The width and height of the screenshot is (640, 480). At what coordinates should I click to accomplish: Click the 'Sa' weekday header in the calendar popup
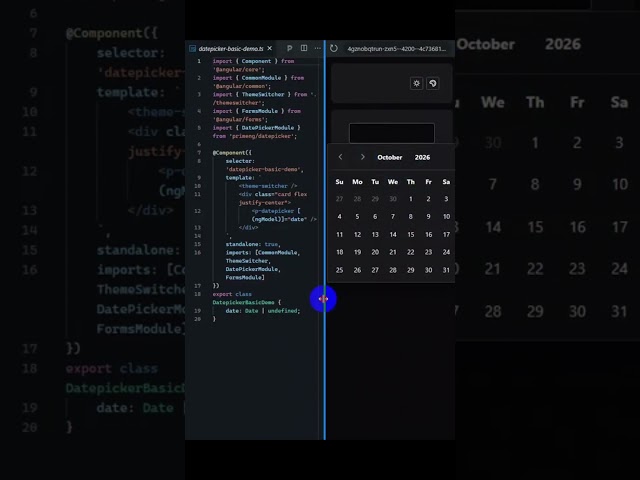coord(446,182)
